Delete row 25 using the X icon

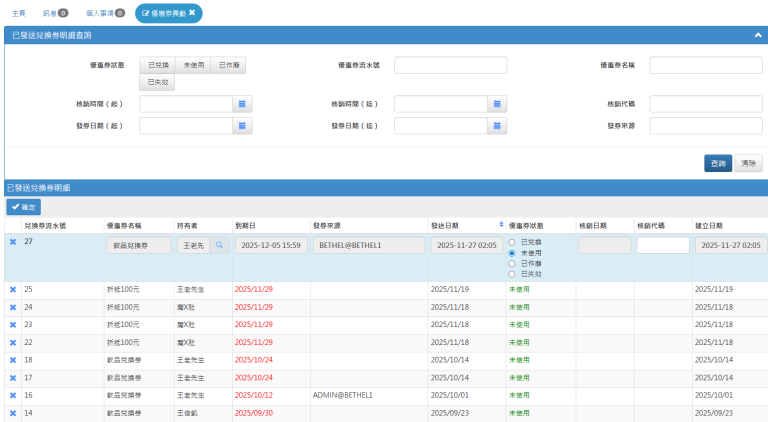coord(13,289)
